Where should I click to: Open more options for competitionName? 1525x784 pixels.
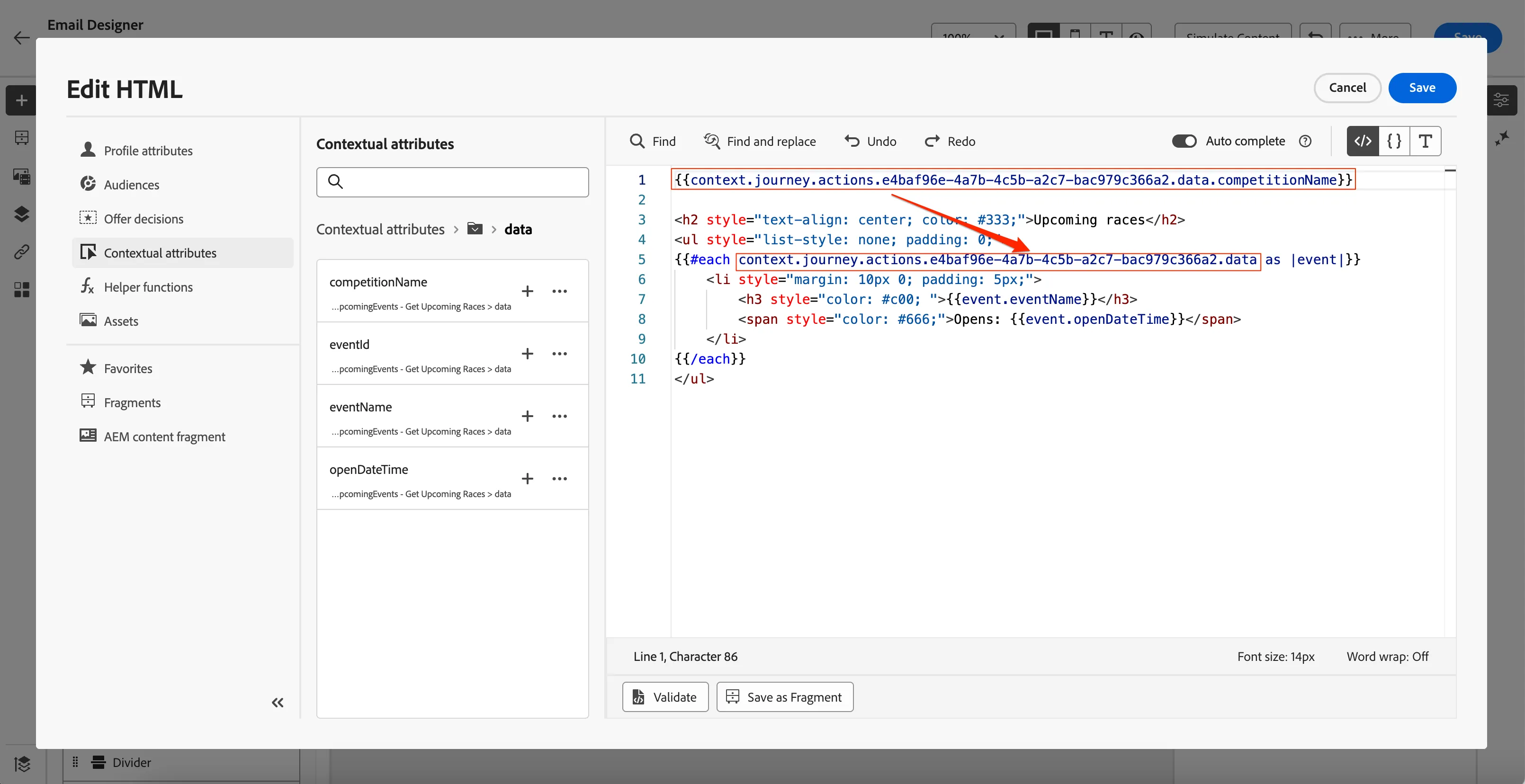[x=559, y=291]
